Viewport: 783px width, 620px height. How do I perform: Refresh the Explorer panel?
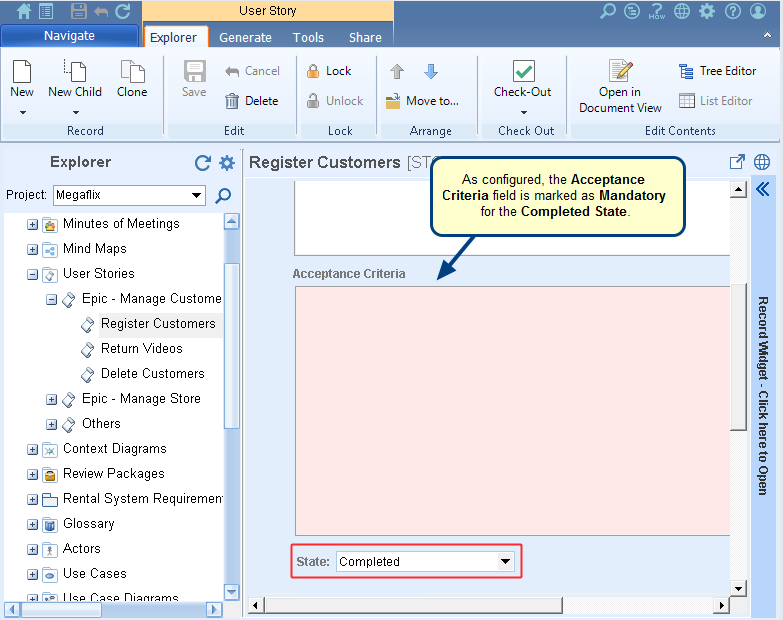[x=202, y=163]
